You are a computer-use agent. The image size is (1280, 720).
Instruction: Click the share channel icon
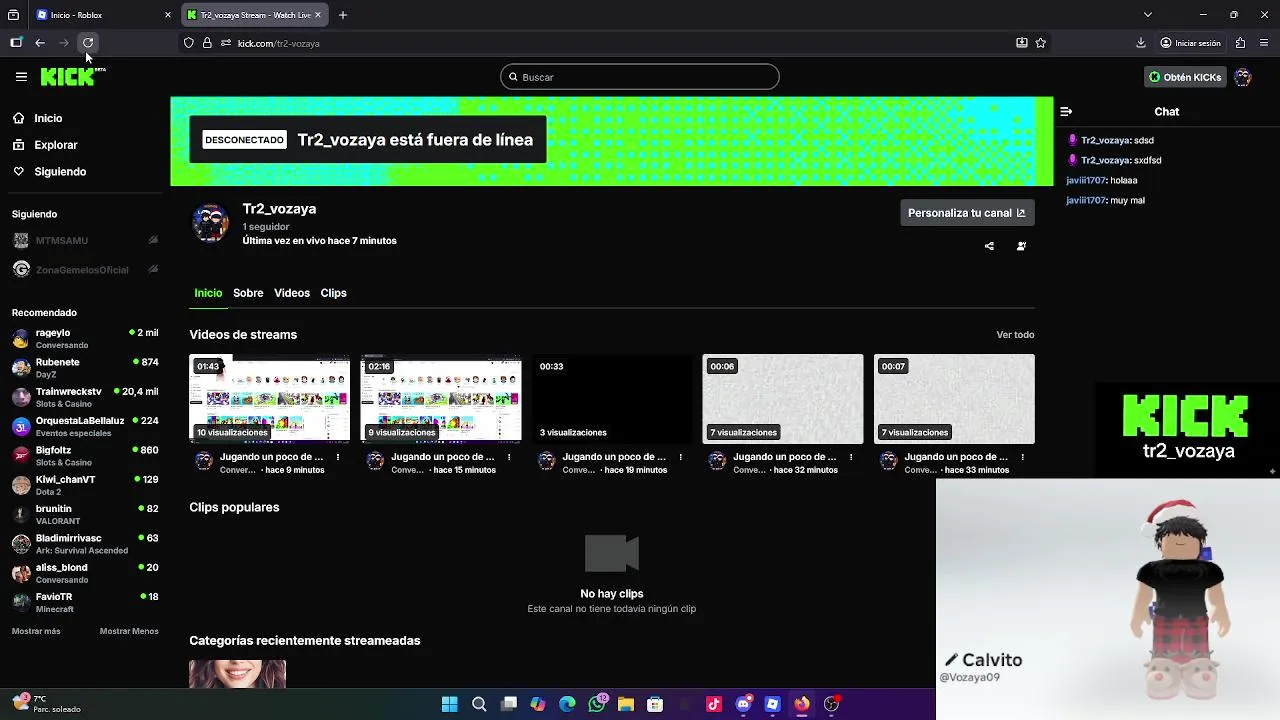(989, 246)
